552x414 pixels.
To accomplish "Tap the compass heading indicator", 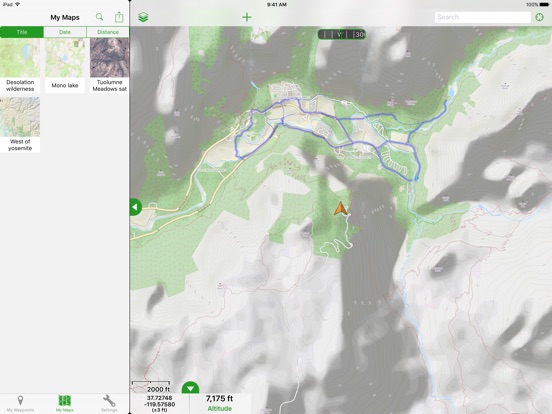I will 341,34.
